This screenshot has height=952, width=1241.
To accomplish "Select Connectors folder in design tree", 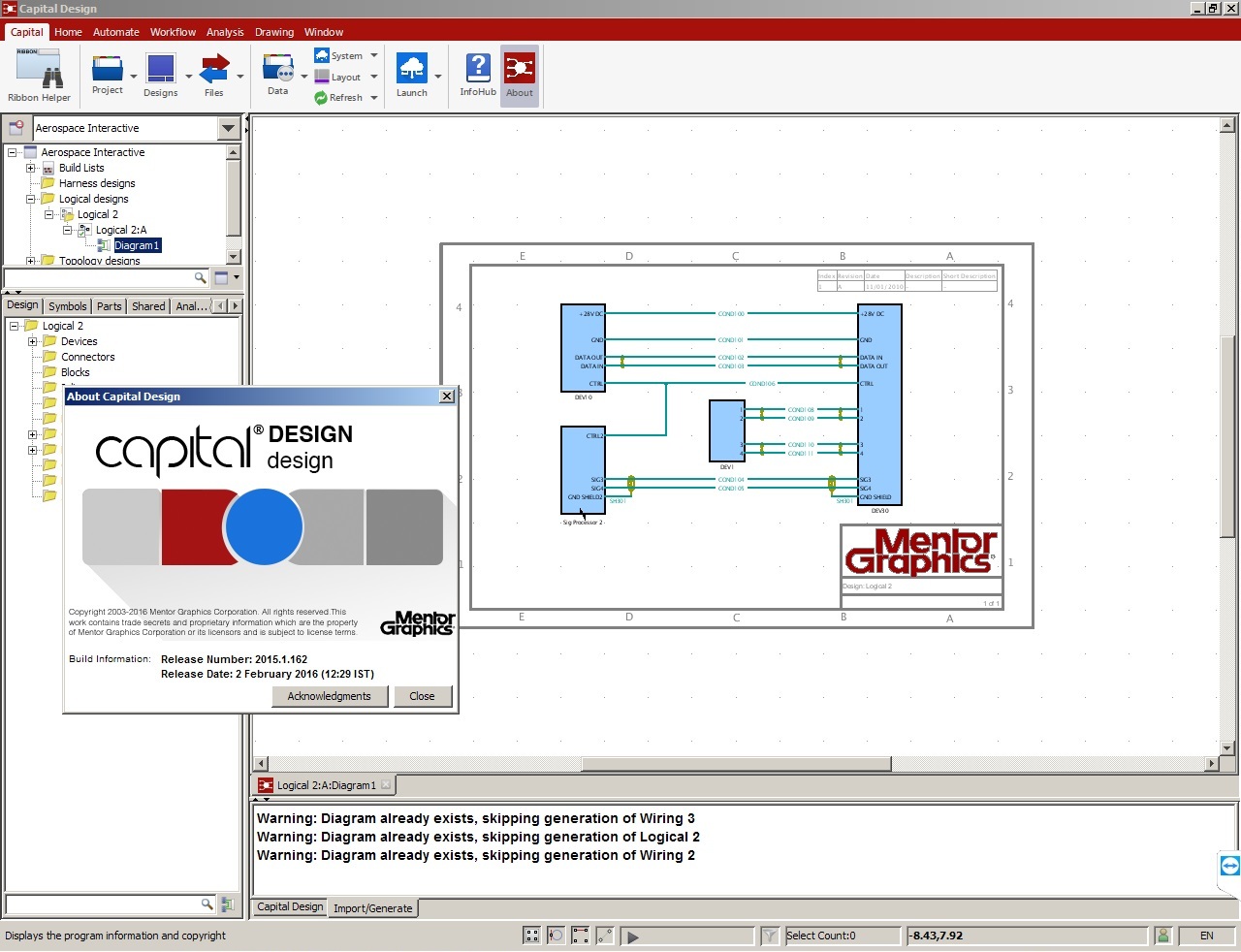I will coord(88,357).
